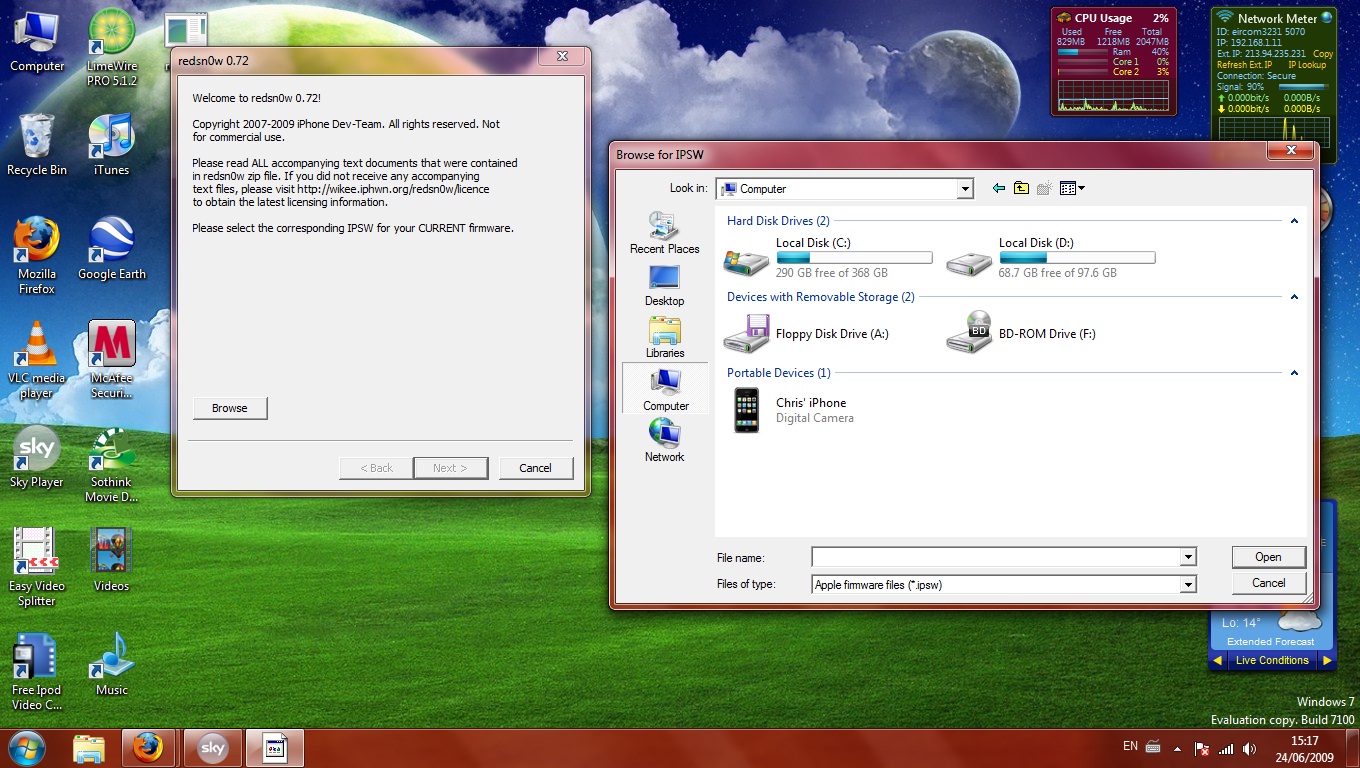Open Recent Places in the dialog sidebar

(665, 233)
